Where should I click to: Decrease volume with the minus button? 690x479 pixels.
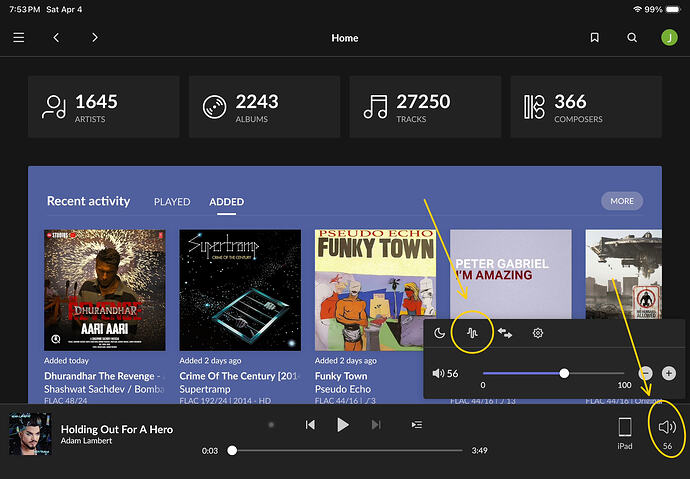coord(645,373)
